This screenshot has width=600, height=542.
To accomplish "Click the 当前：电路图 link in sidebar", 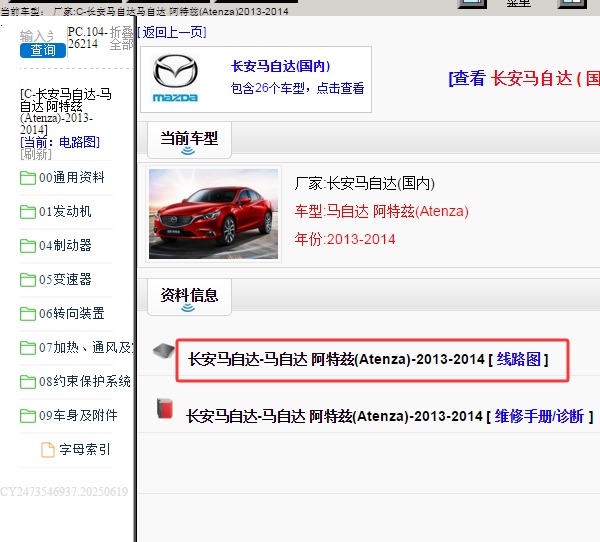I will point(60,142).
